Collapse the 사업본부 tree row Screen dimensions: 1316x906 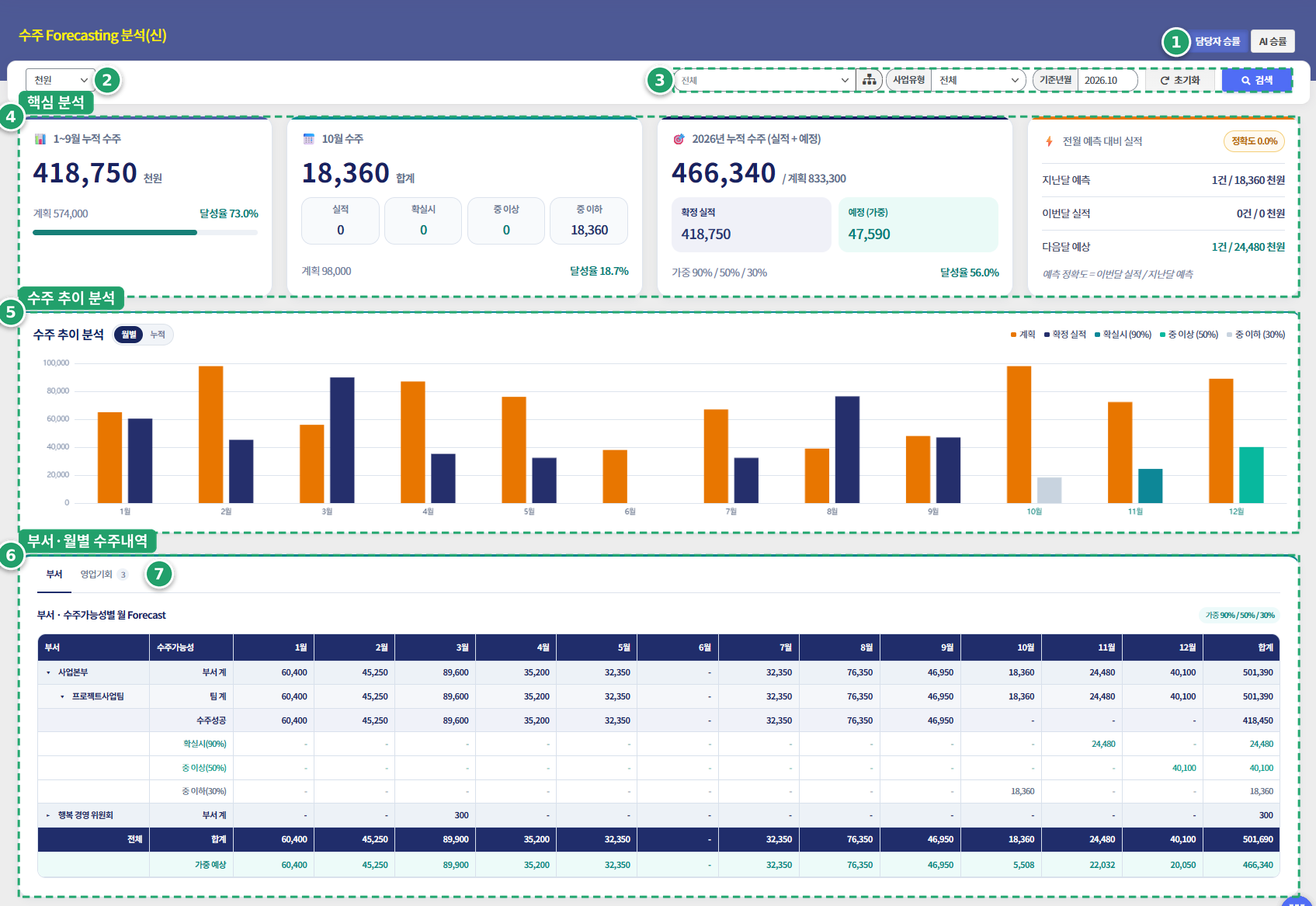(x=48, y=673)
